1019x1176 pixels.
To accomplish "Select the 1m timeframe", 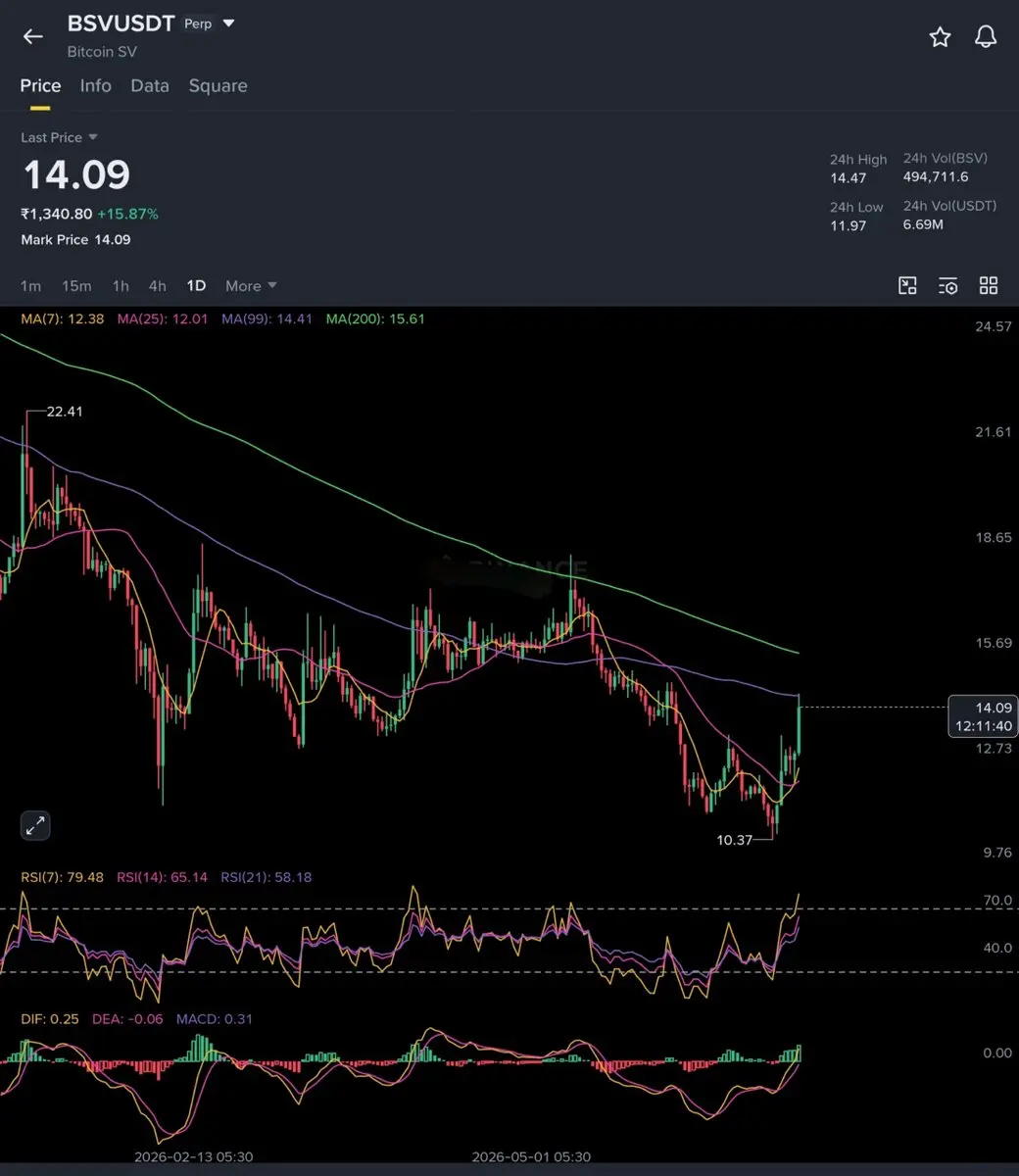I will coord(30,286).
